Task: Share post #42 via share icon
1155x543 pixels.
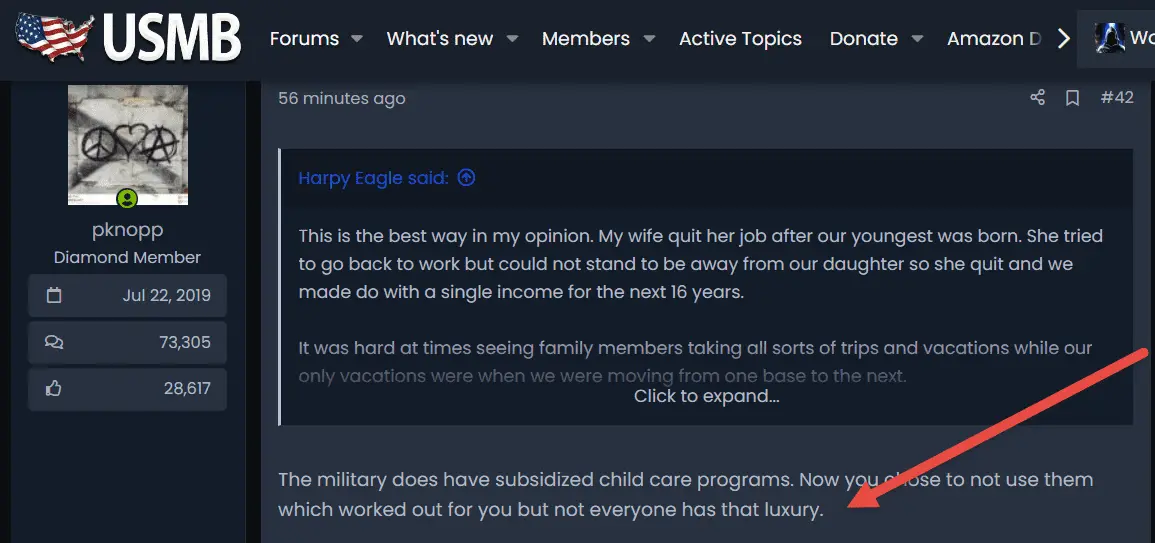Action: click(1037, 98)
